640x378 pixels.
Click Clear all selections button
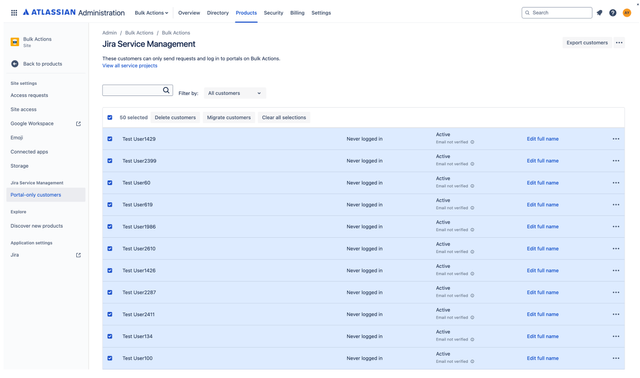284,118
